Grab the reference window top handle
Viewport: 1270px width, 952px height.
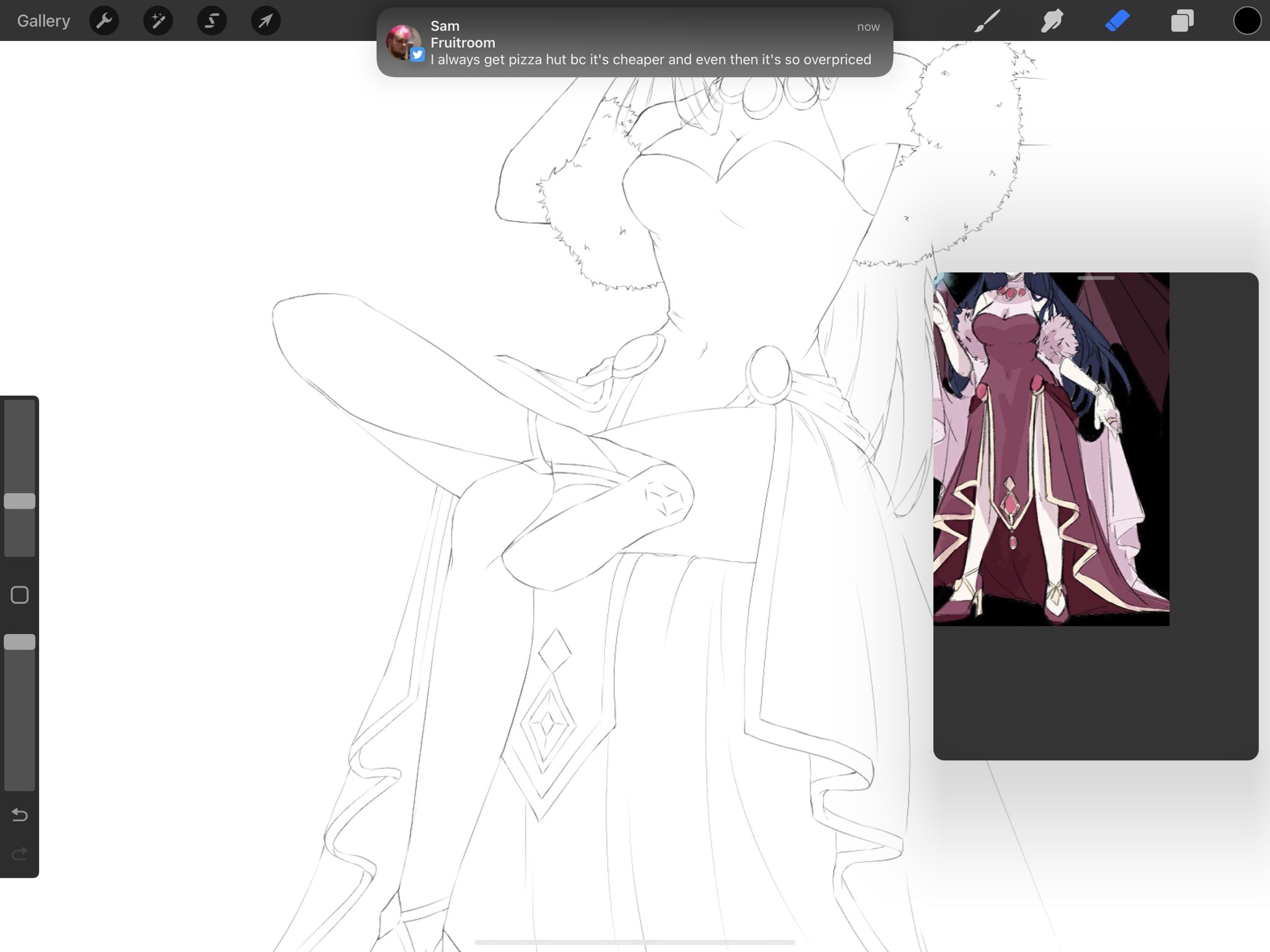click(1096, 278)
